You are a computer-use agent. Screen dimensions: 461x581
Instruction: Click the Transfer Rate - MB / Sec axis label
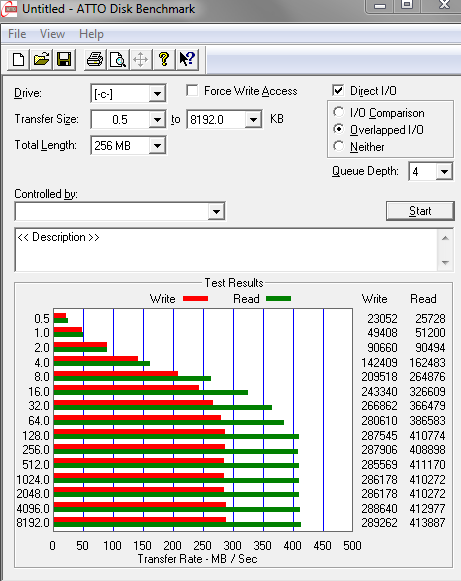197,559
